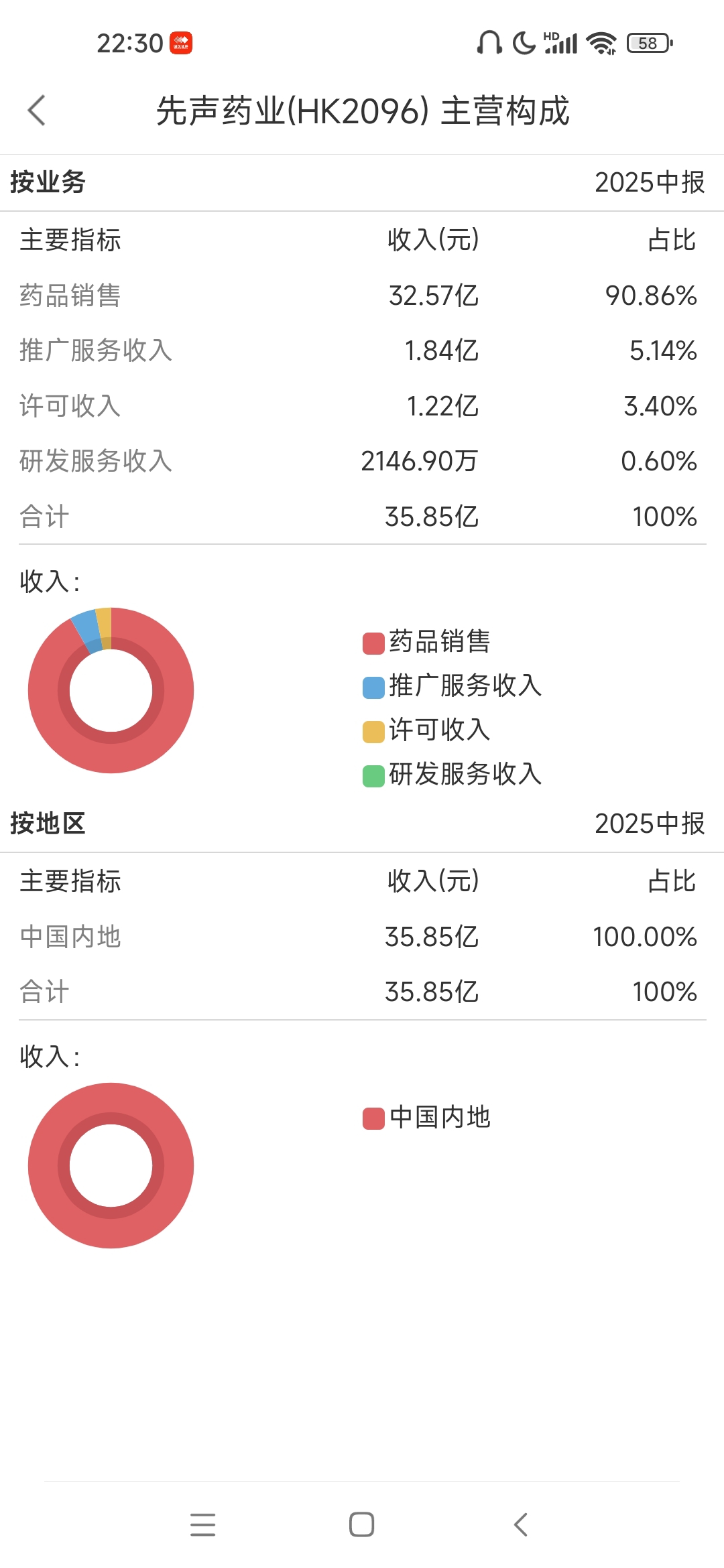The image size is (724, 1568).
Task: Tap the Android navigation back chevron
Action: click(x=521, y=1524)
